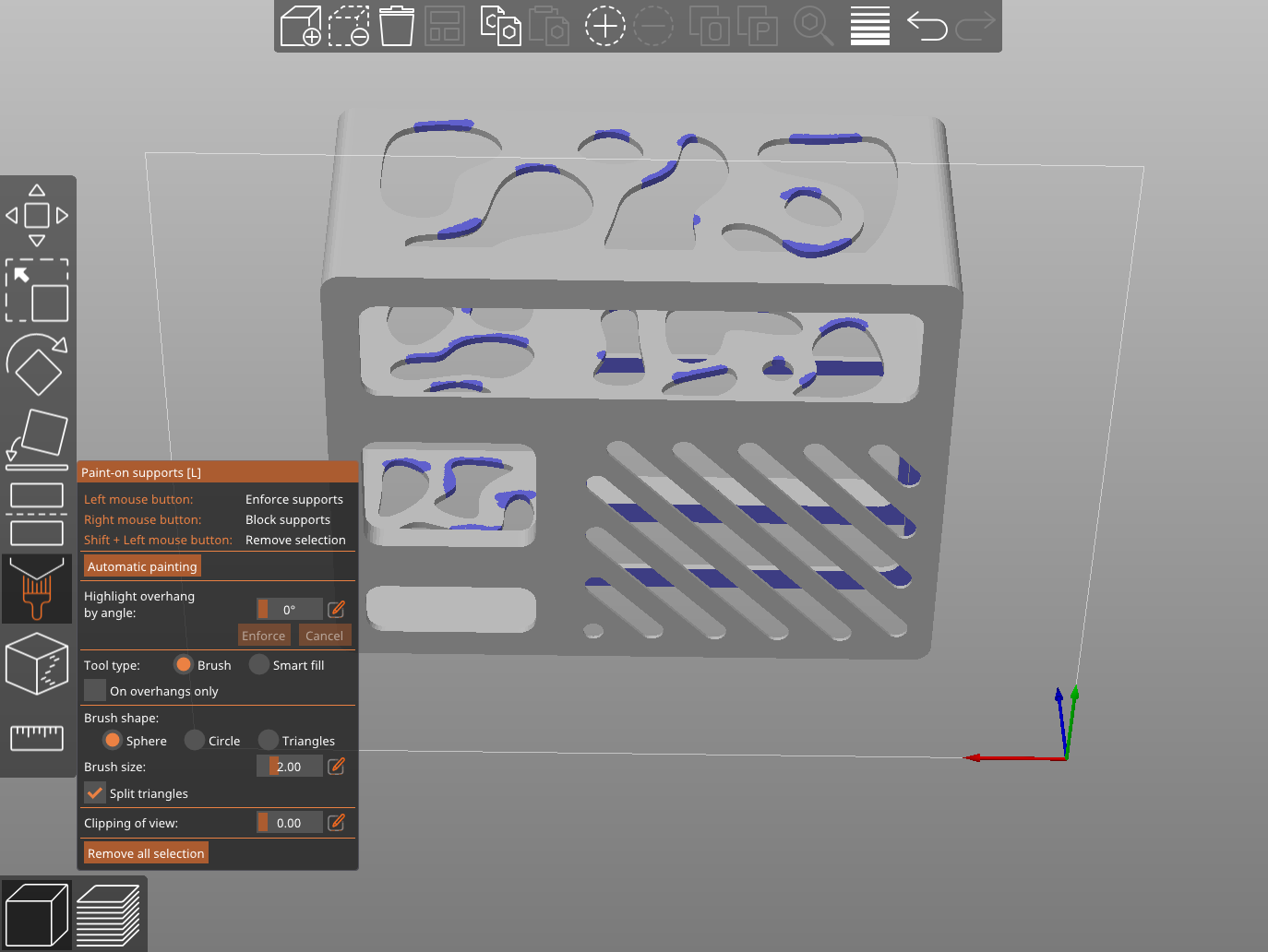
Task: Click the Add instance plus icon
Action: click(x=605, y=26)
